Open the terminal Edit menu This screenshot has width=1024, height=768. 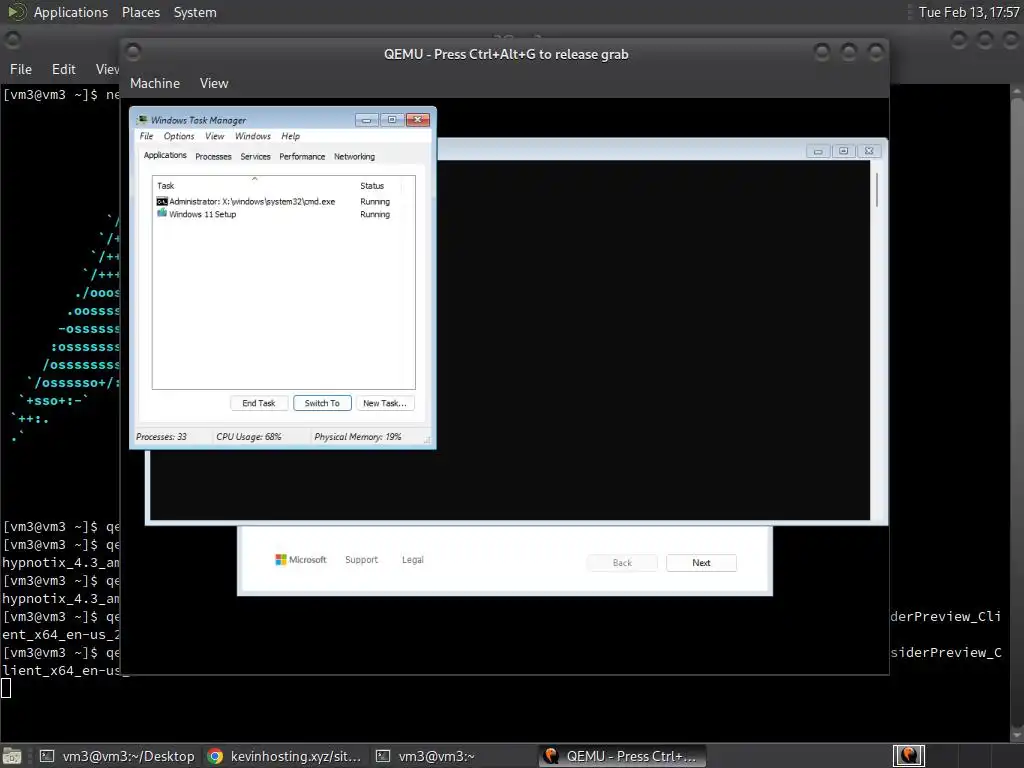click(x=63, y=69)
